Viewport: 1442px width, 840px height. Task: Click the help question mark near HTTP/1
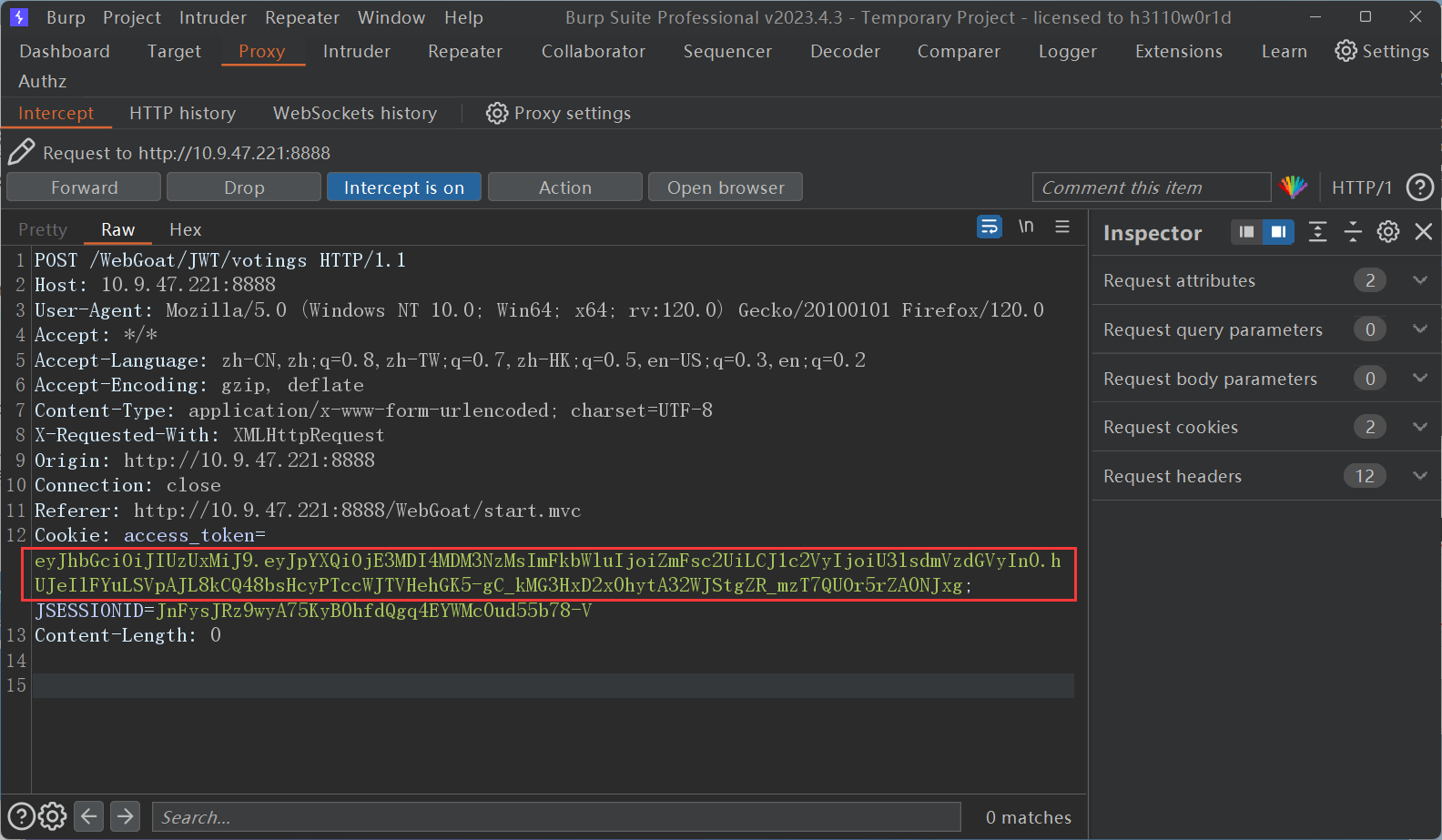coord(1420,187)
